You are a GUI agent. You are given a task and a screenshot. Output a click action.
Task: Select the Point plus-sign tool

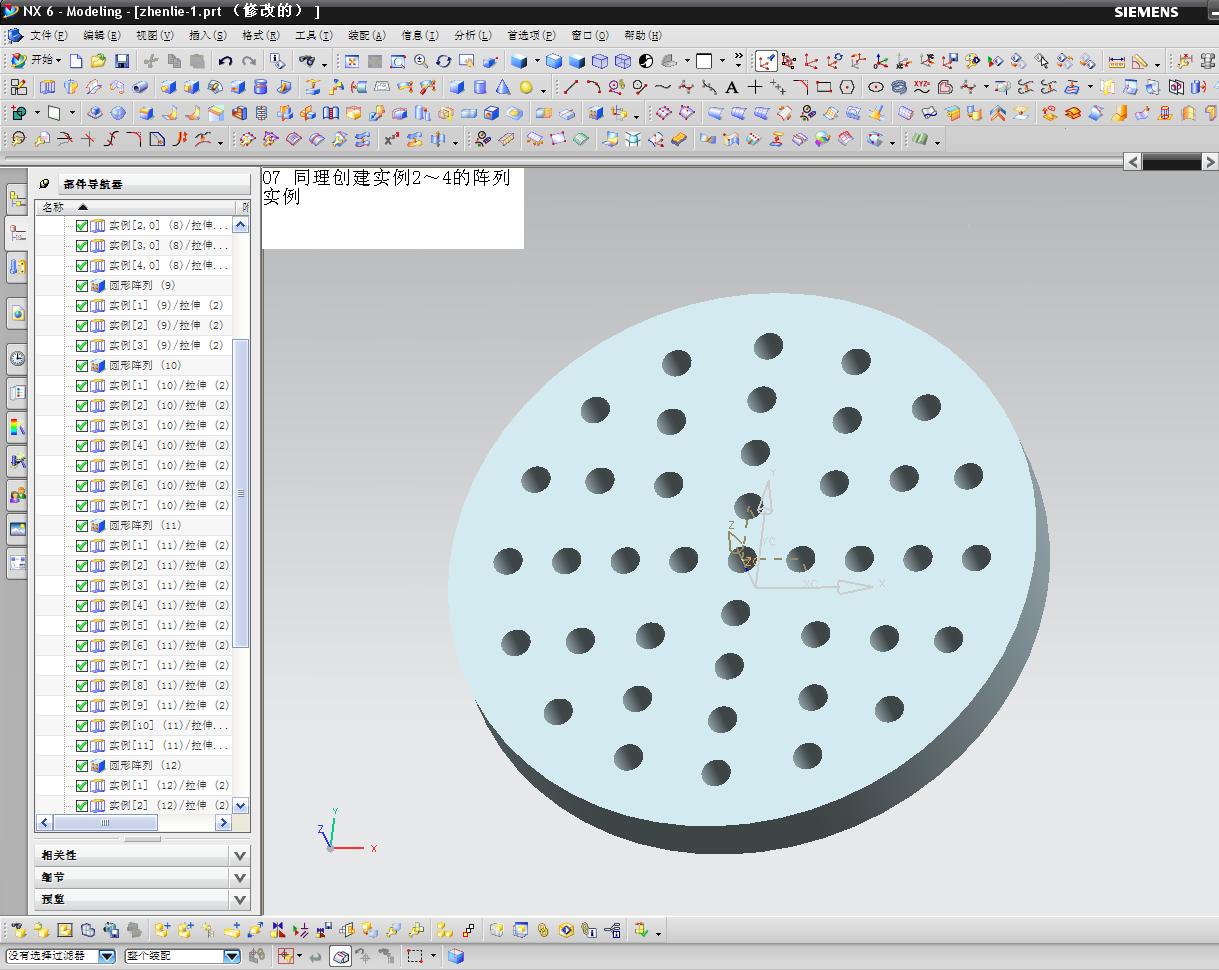[x=755, y=87]
